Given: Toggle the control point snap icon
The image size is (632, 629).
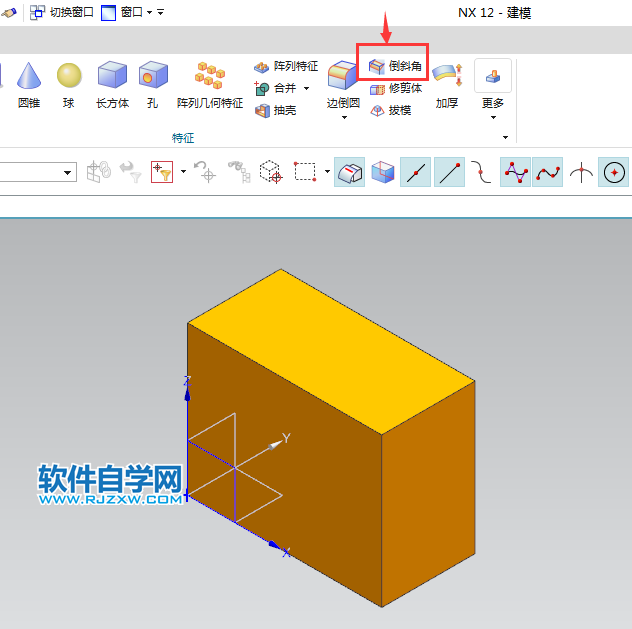Looking at the screenshot, I should pos(515,172).
